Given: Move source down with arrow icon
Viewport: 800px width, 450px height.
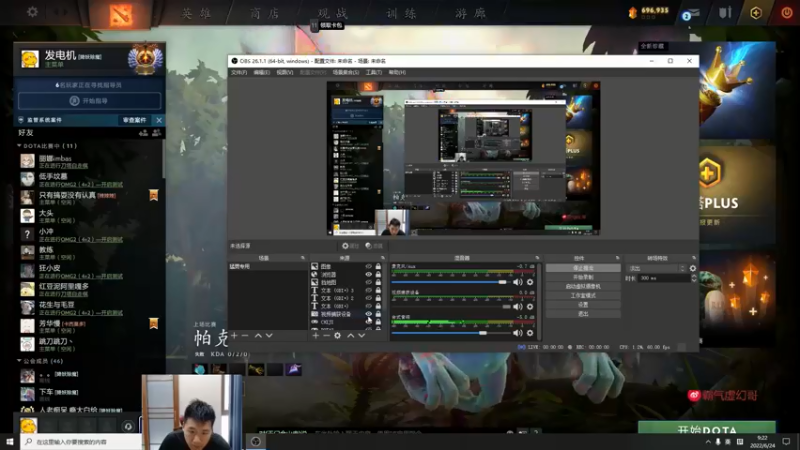Looking at the screenshot, I should (361, 335).
